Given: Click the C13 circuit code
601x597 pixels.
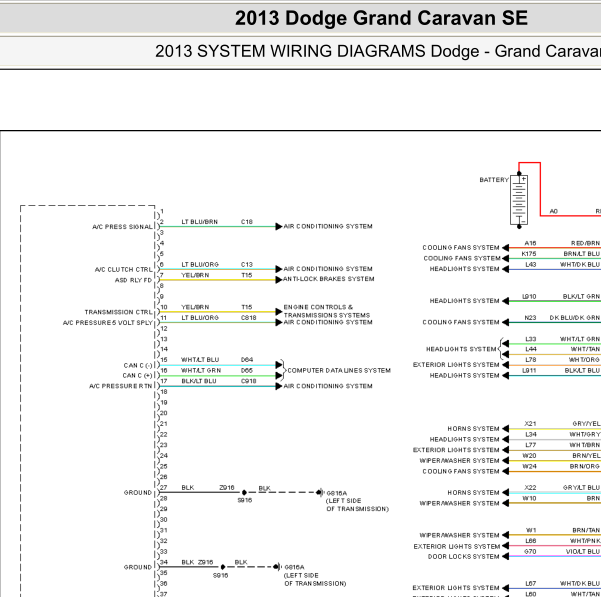Looking at the screenshot, I should tap(246, 264).
